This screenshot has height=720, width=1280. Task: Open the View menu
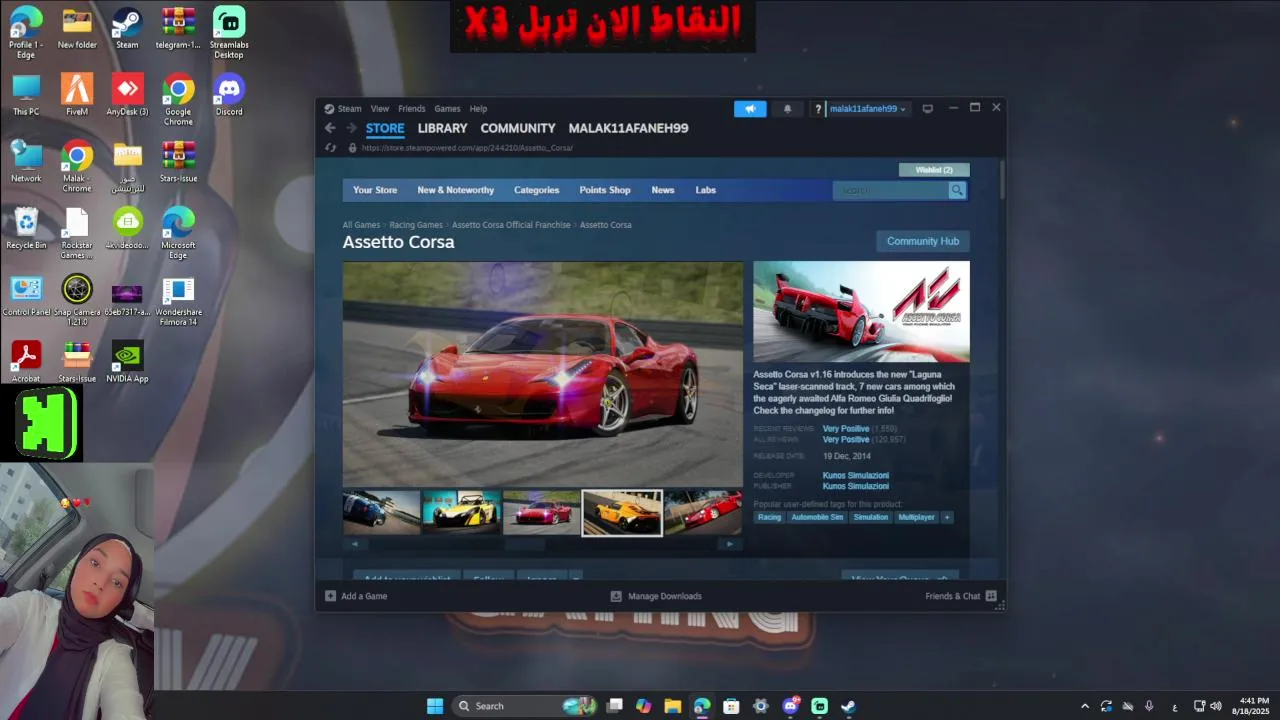pyautogui.click(x=380, y=109)
